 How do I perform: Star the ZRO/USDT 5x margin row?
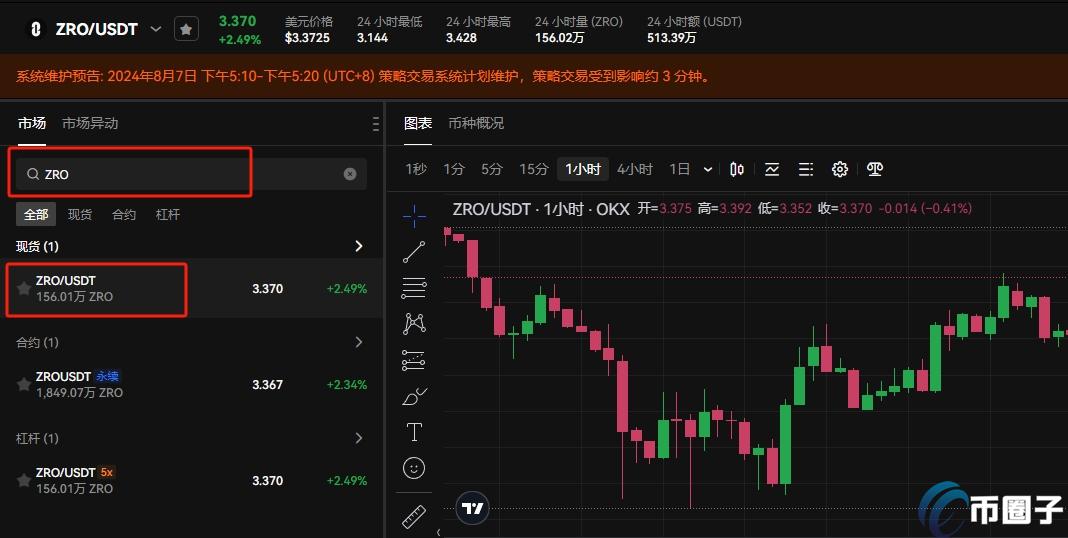(x=24, y=481)
